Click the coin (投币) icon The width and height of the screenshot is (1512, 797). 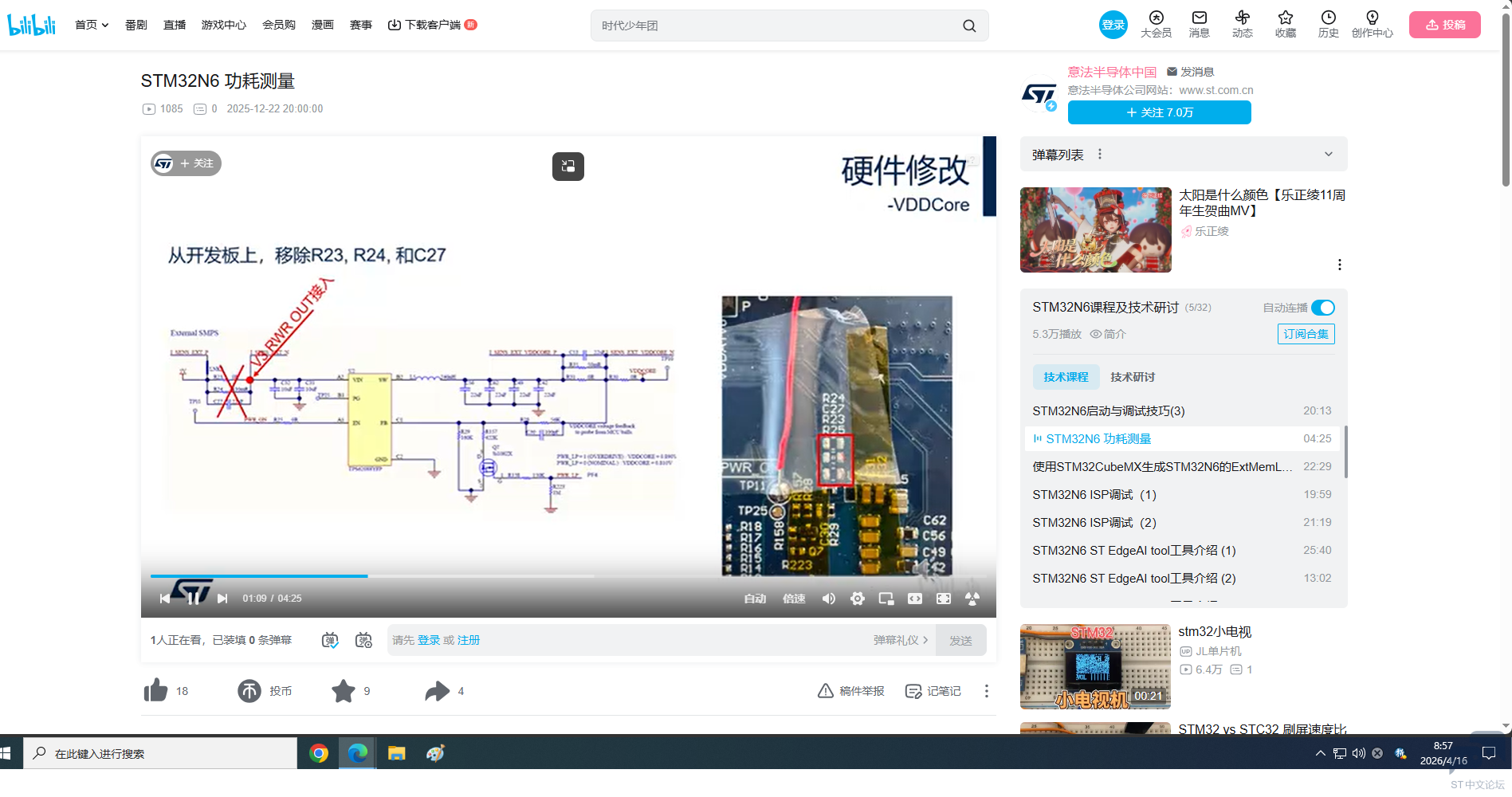click(x=249, y=690)
